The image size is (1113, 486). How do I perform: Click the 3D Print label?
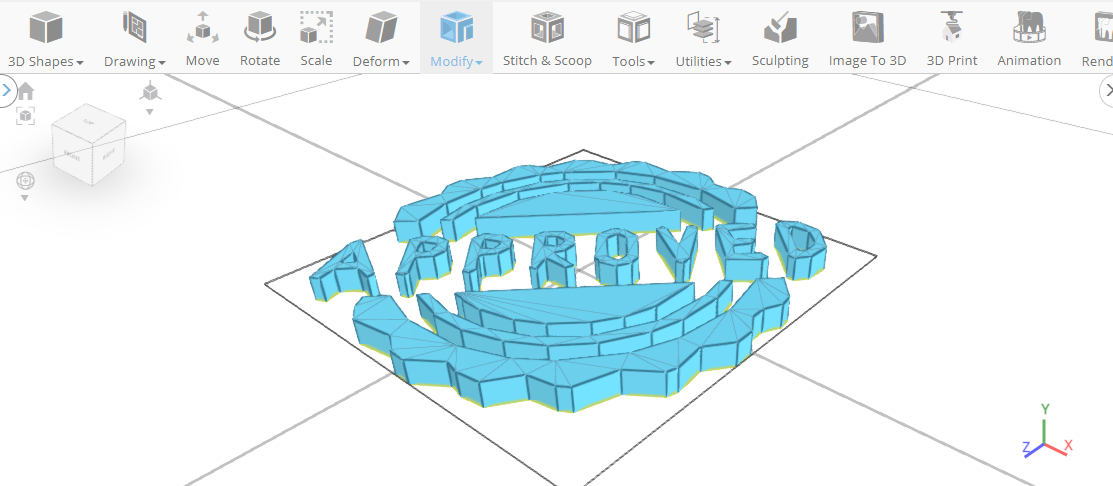tap(952, 61)
